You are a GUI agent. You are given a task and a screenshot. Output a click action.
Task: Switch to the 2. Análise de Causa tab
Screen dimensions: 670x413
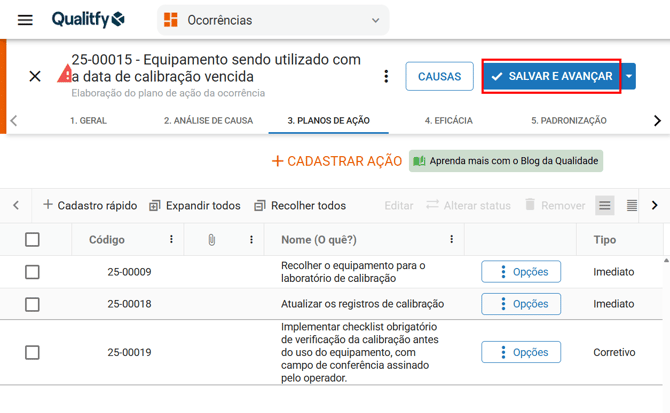[x=208, y=121]
